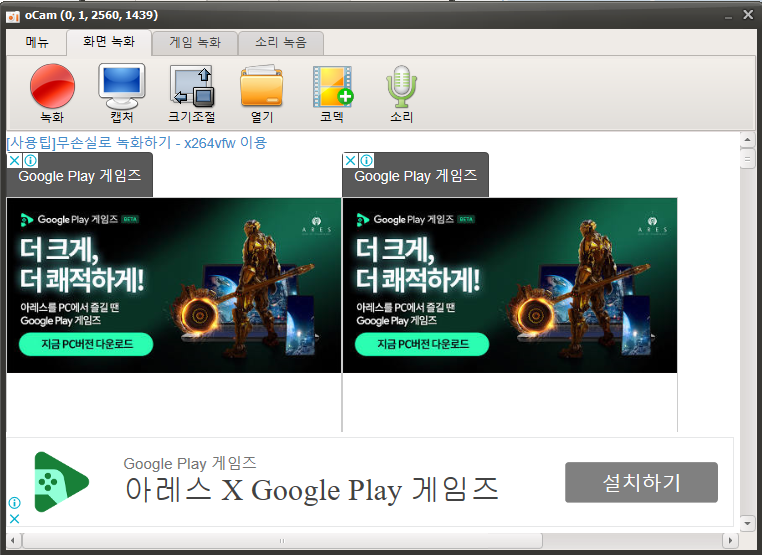Close the oCam window

coord(748,15)
